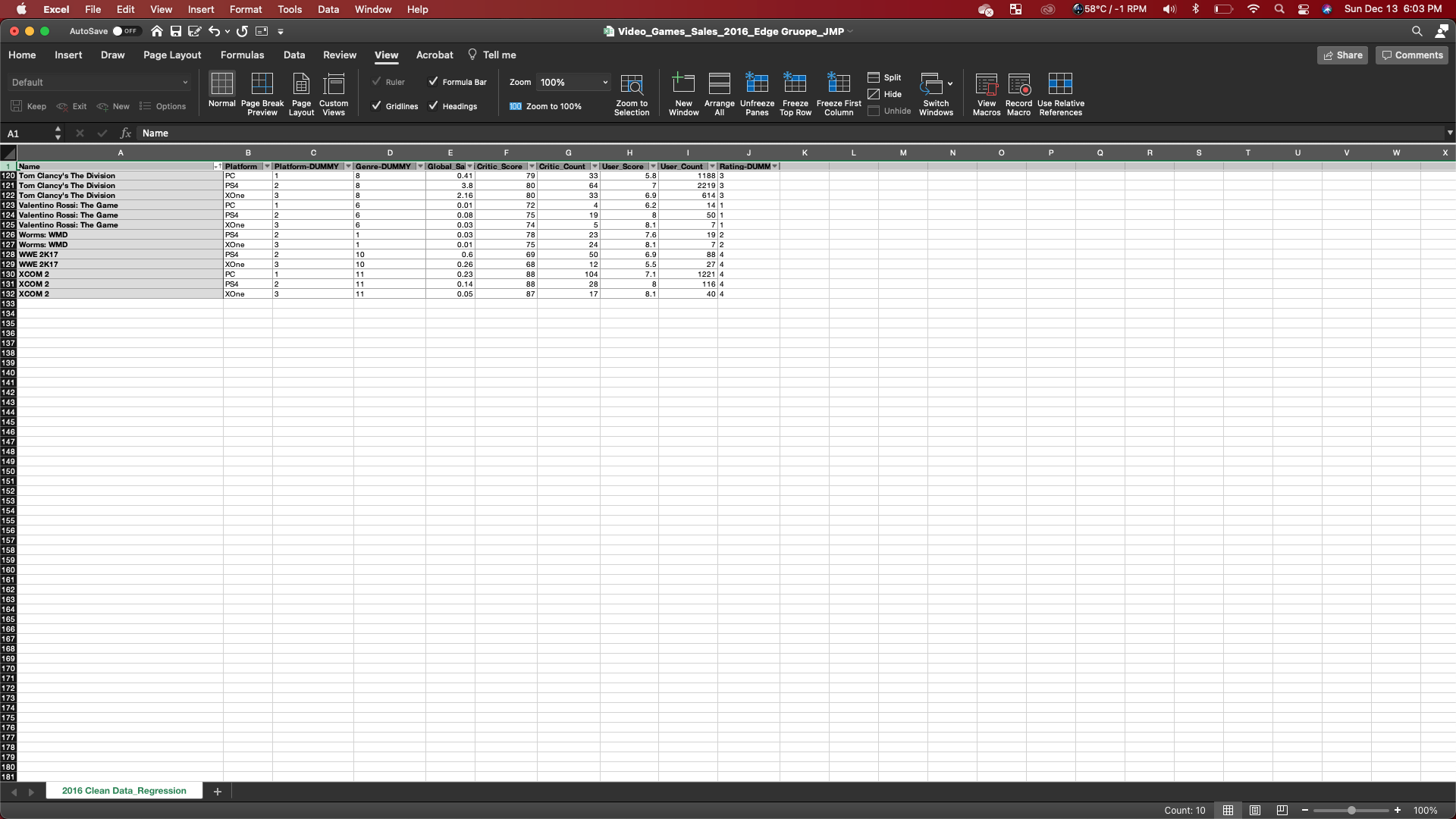Uncheck the Formula Bar checkbox

434,82
